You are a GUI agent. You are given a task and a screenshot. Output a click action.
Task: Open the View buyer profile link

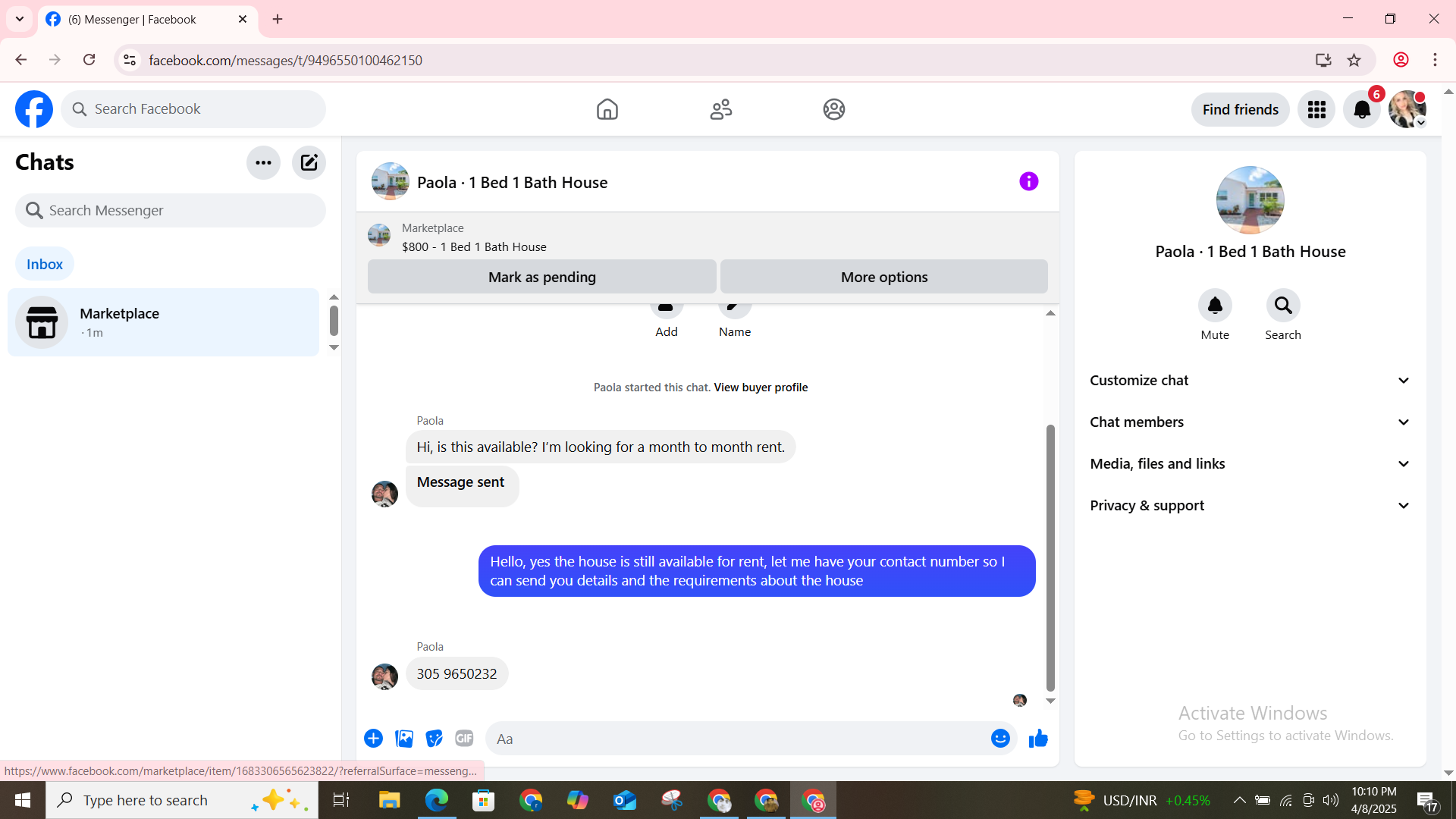(x=761, y=388)
